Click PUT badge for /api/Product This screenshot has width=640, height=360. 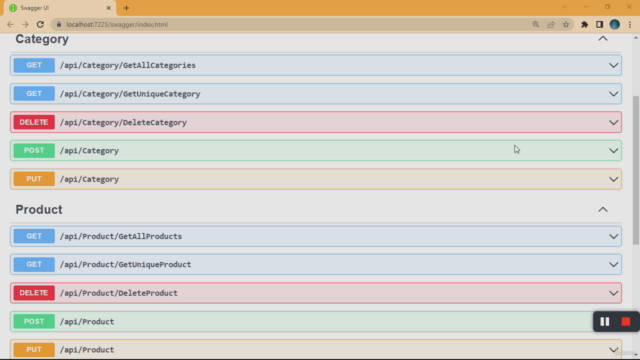pyautogui.click(x=34, y=350)
